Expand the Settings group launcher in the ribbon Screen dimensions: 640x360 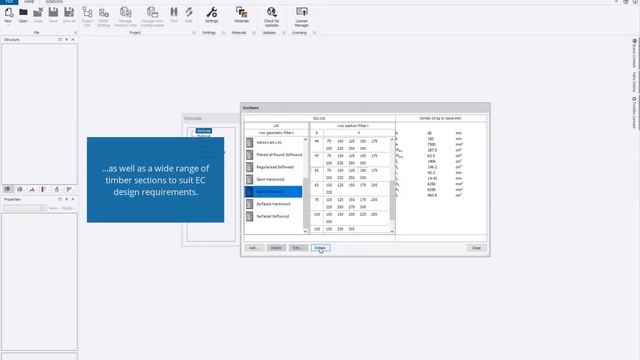click(224, 33)
